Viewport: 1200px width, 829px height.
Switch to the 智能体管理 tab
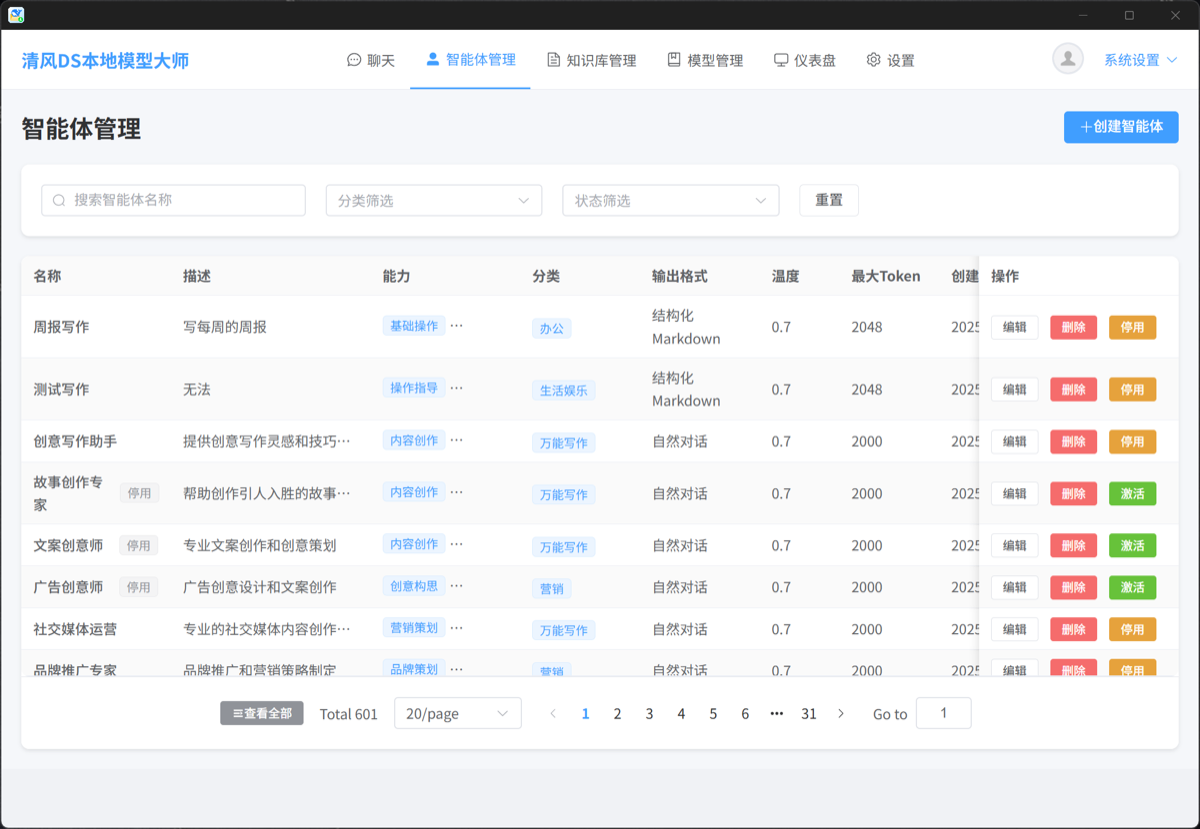click(470, 60)
